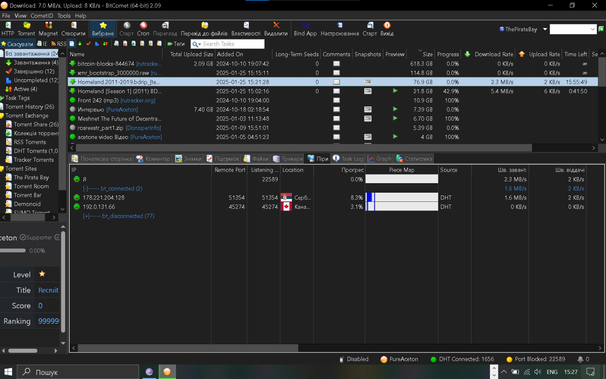Open Настроювання settings
The image size is (606, 379).
(x=339, y=29)
